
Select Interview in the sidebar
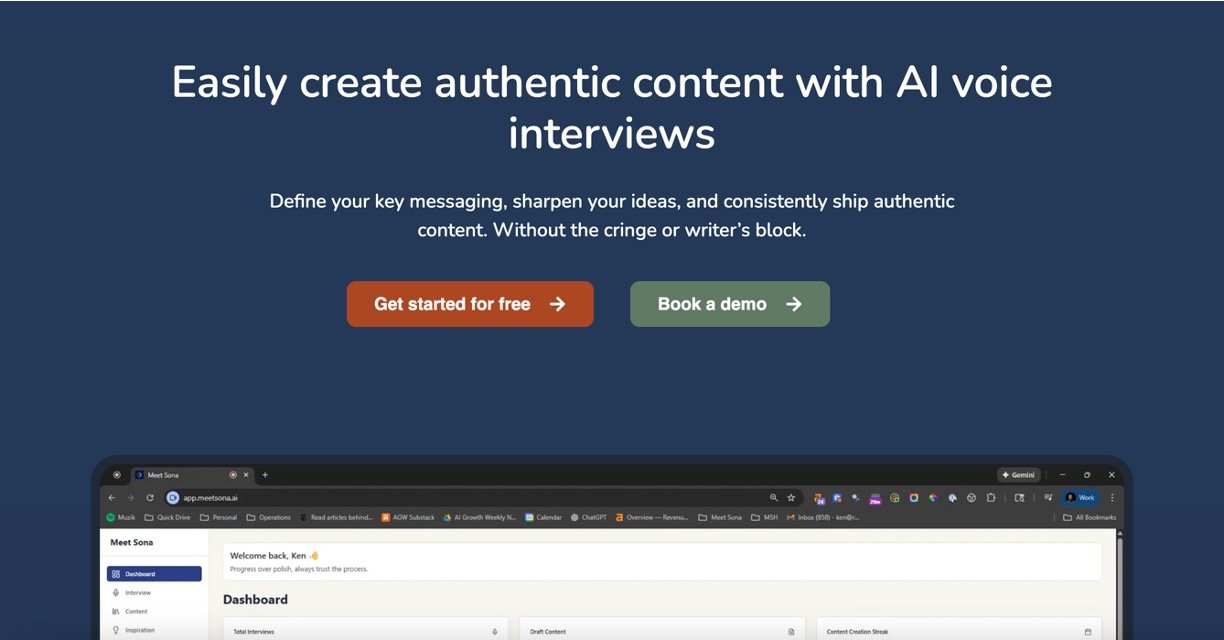(x=137, y=593)
